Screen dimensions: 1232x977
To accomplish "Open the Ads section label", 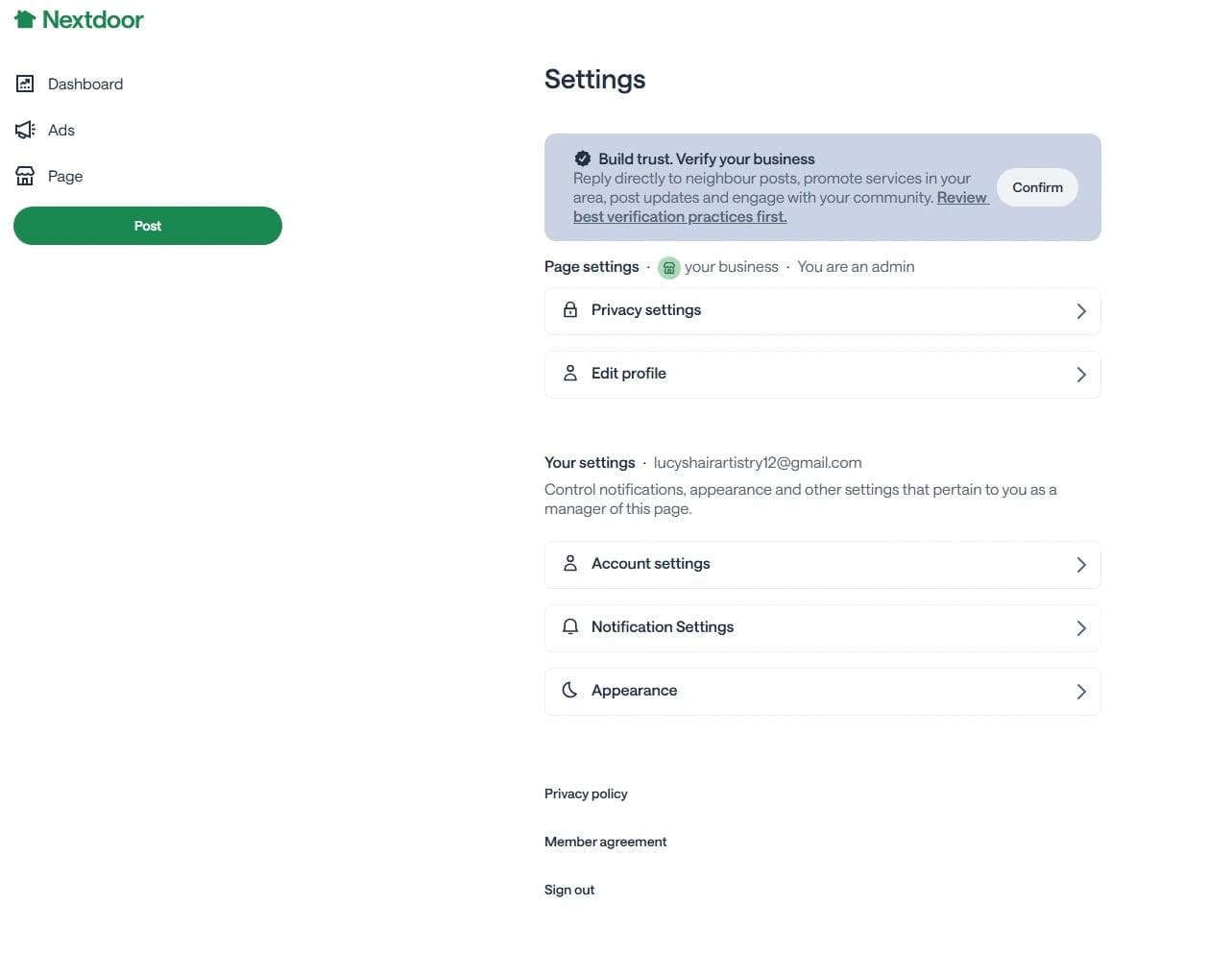I will click(x=61, y=130).
